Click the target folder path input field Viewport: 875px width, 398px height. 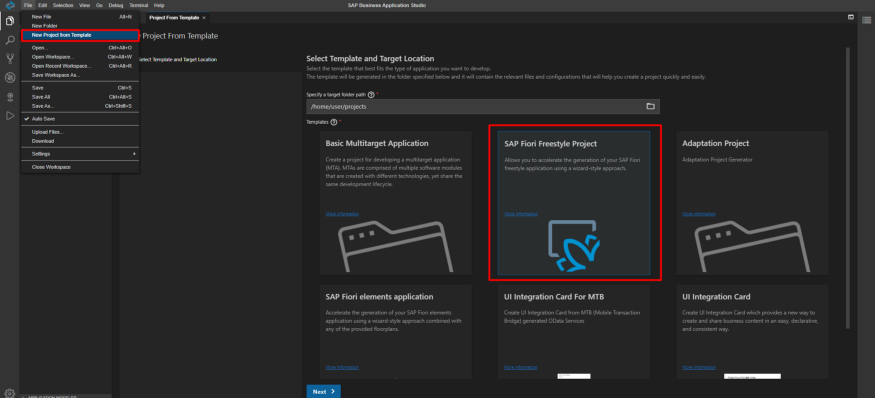483,106
